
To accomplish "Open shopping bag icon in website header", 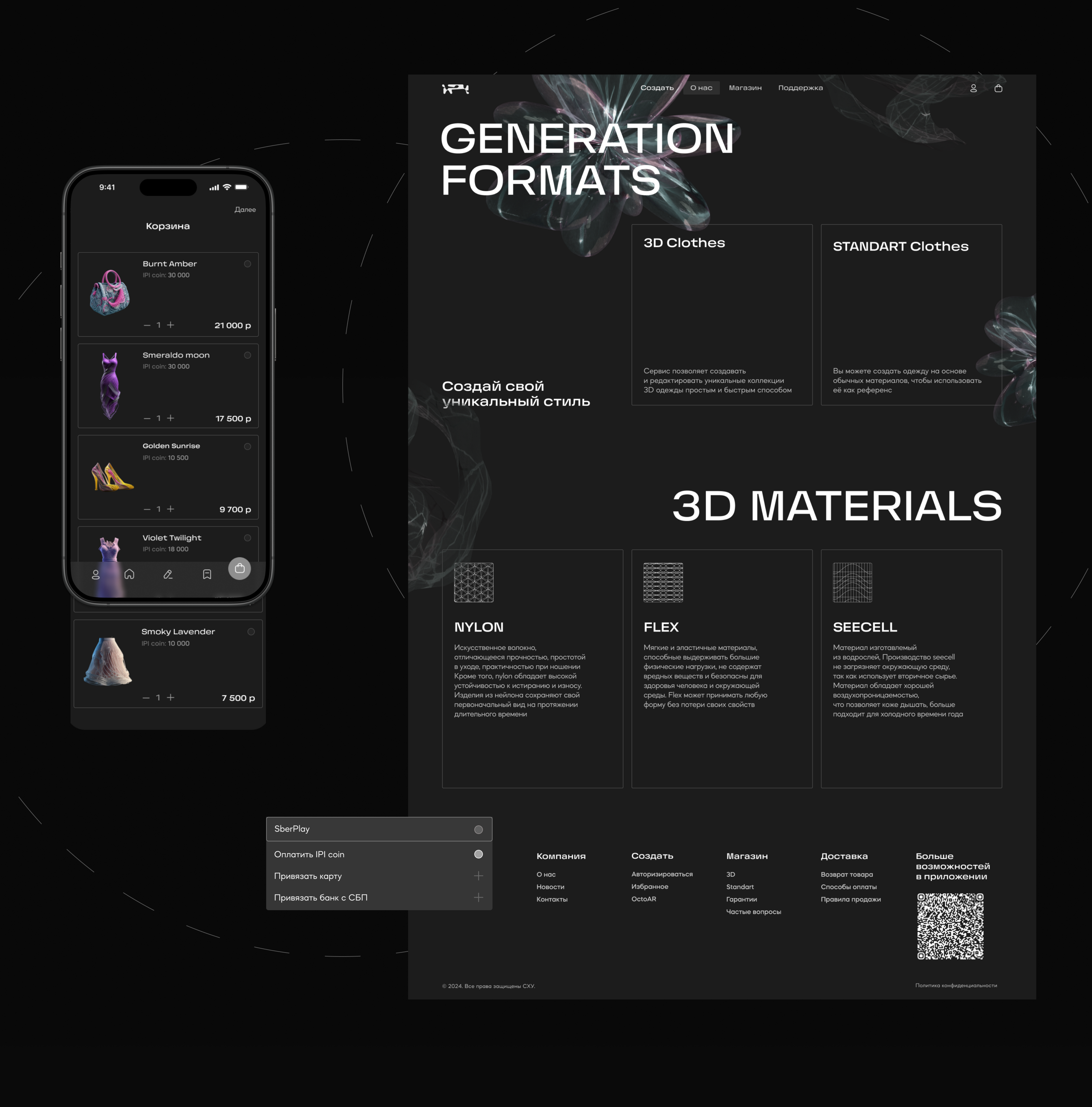I will 998,88.
